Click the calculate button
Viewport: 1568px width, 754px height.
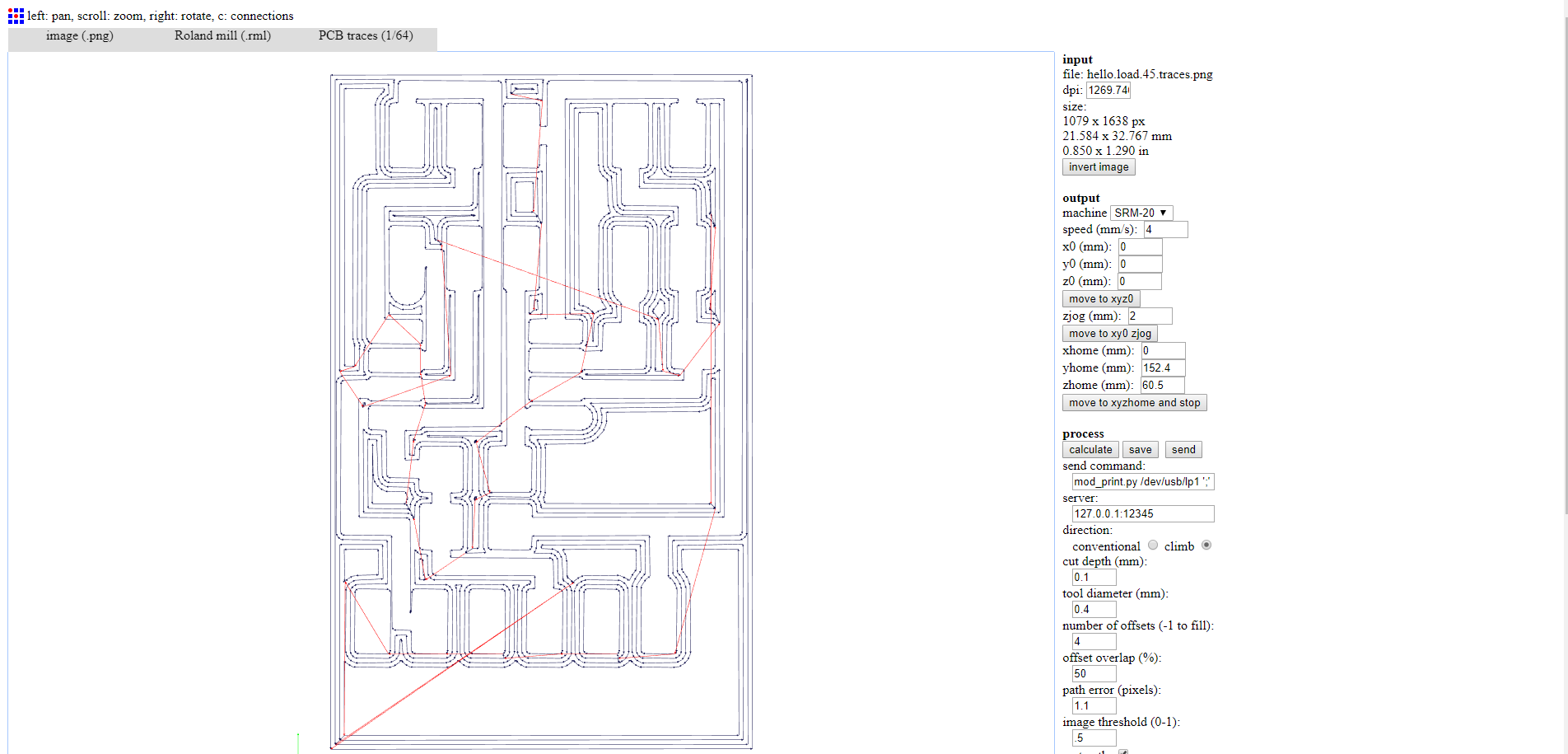(1090, 449)
